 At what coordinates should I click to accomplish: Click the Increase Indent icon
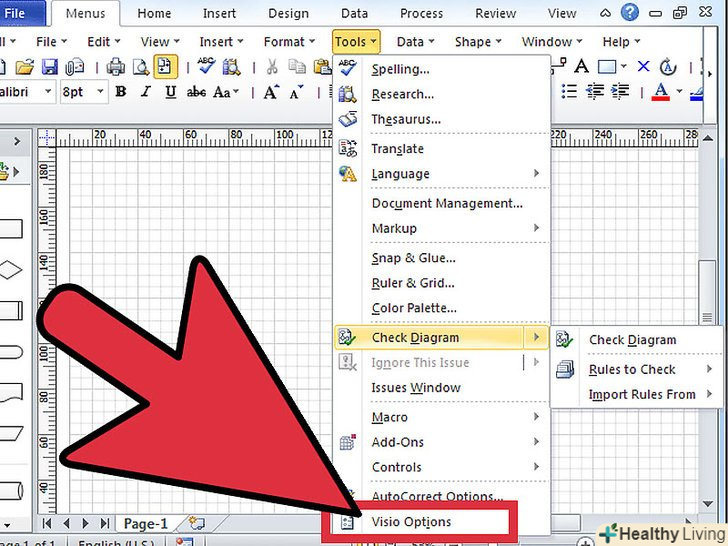[x=620, y=91]
